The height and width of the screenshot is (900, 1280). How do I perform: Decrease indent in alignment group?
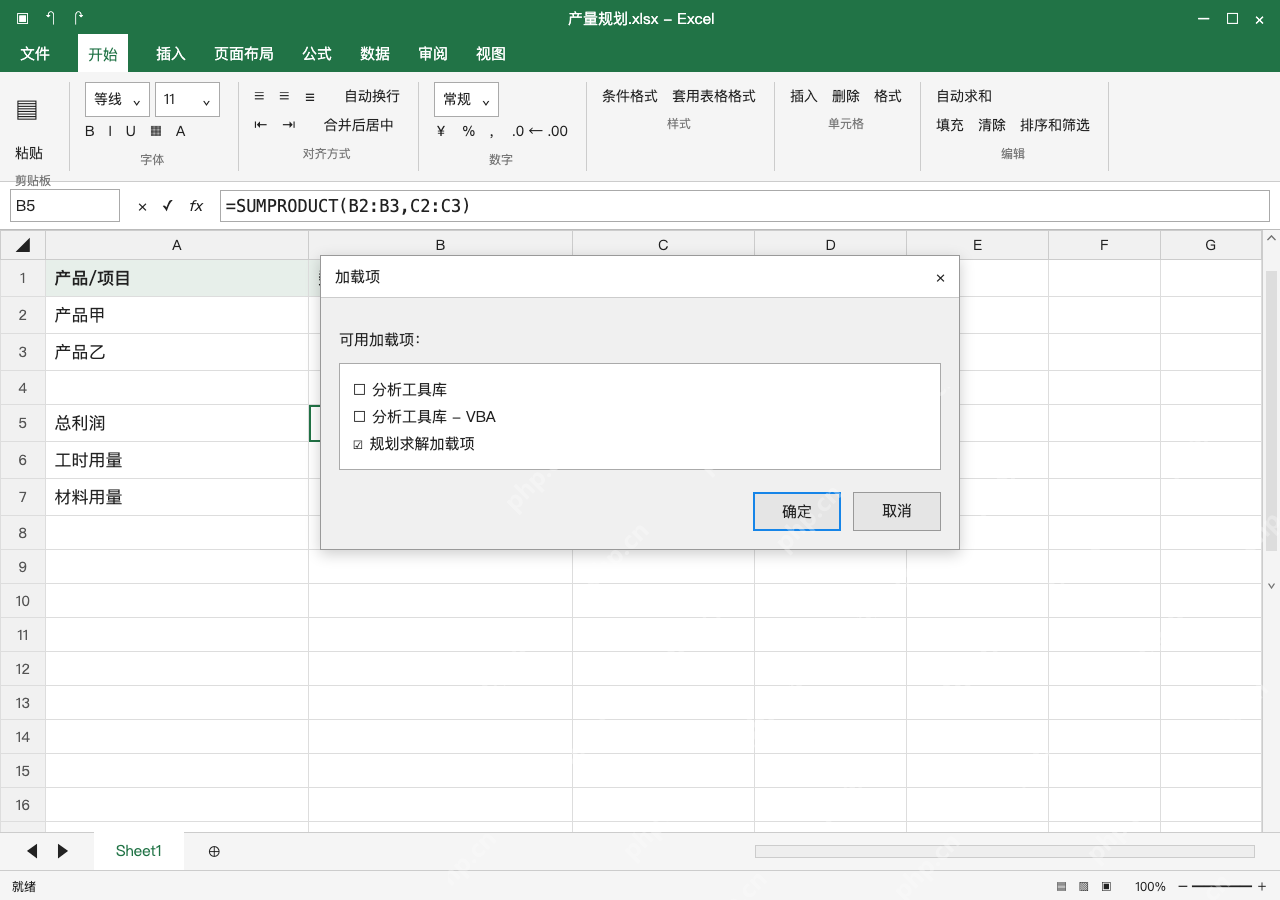coord(261,125)
